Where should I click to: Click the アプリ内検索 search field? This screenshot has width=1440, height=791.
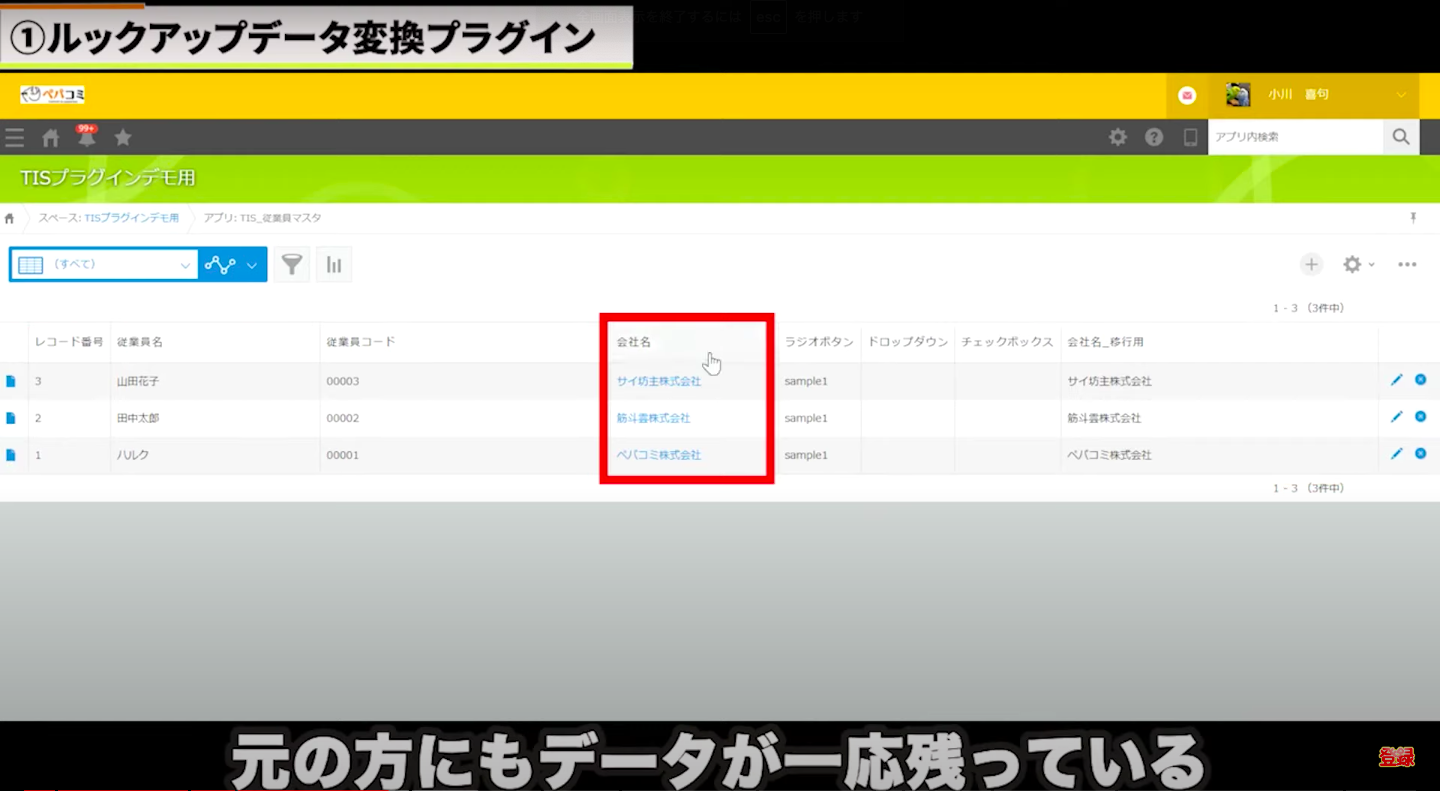(x=1296, y=137)
